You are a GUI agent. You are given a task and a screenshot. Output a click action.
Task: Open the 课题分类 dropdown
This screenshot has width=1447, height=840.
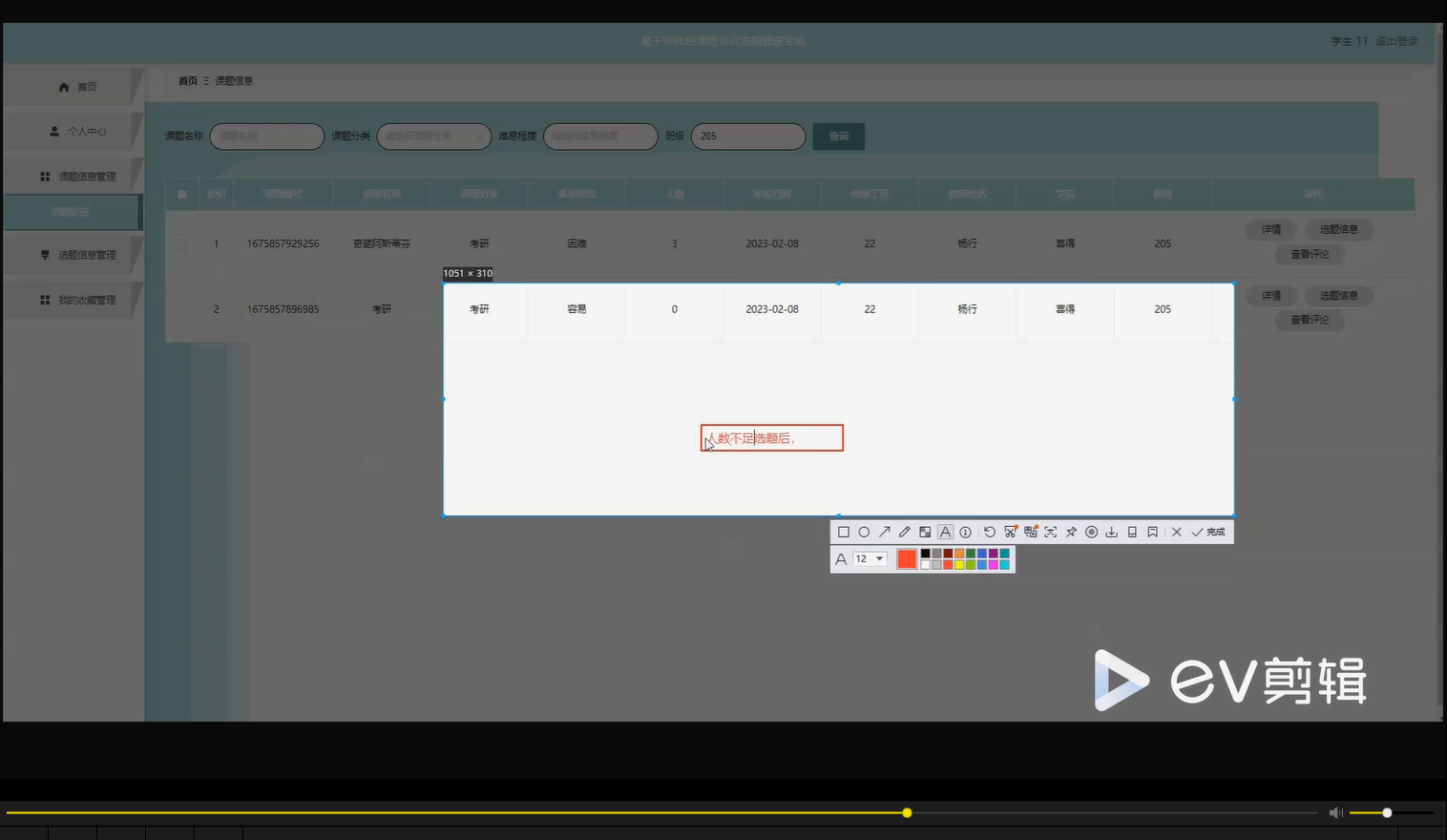click(x=434, y=136)
